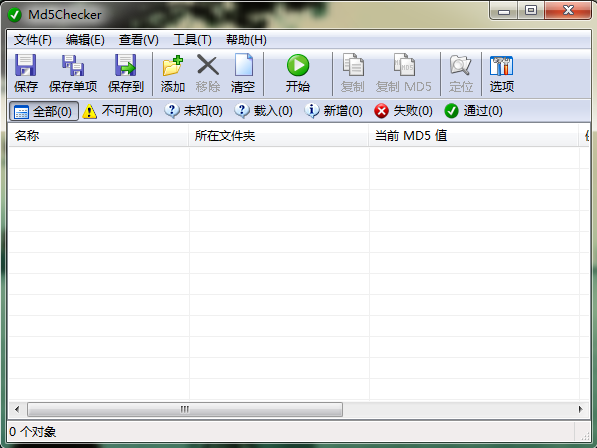Click the 保存到 (Save to) icon
The image size is (597, 448).
coord(126,65)
